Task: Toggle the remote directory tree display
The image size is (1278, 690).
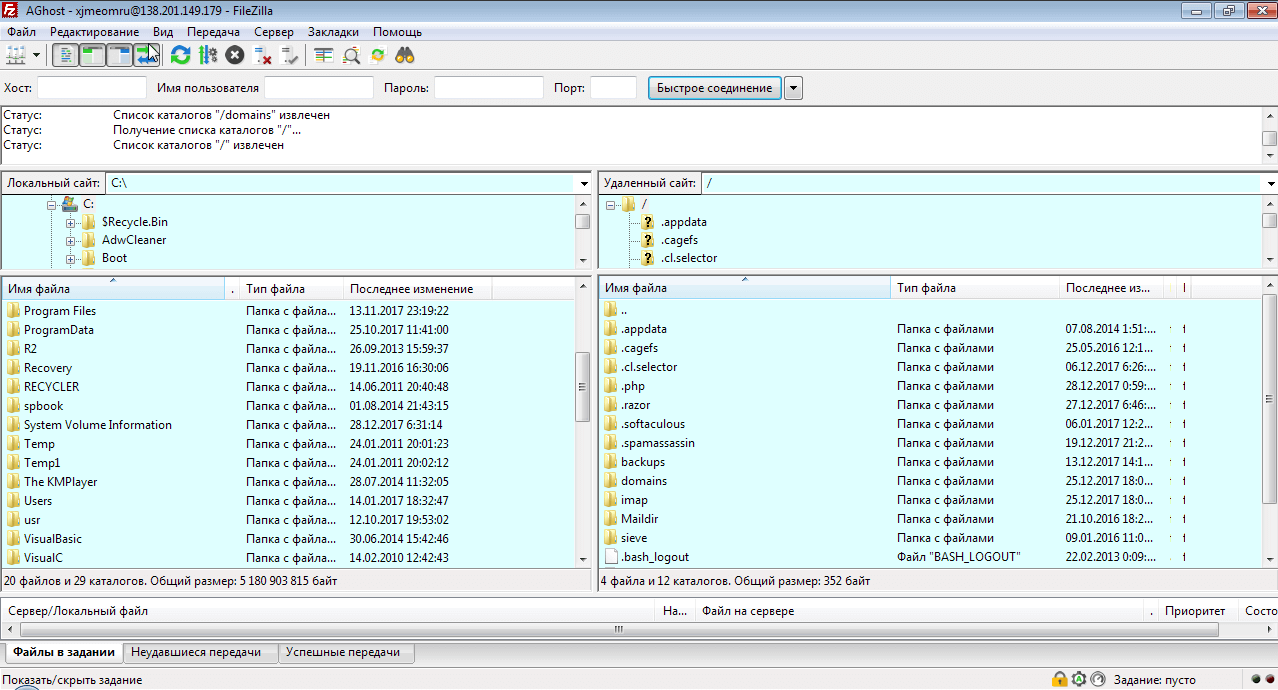Action: coord(120,55)
